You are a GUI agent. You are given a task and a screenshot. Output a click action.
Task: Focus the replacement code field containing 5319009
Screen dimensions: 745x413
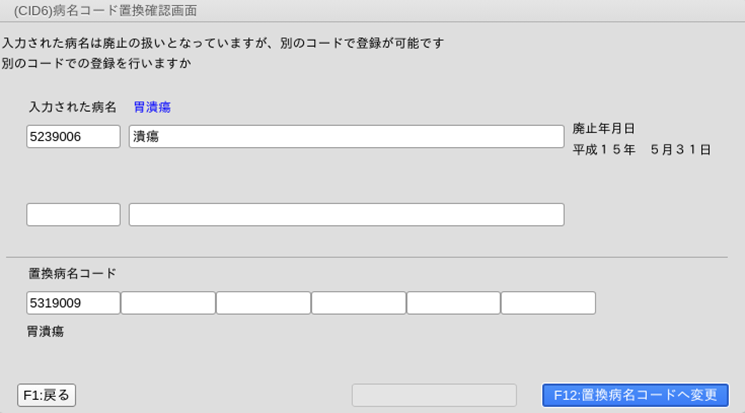73,303
